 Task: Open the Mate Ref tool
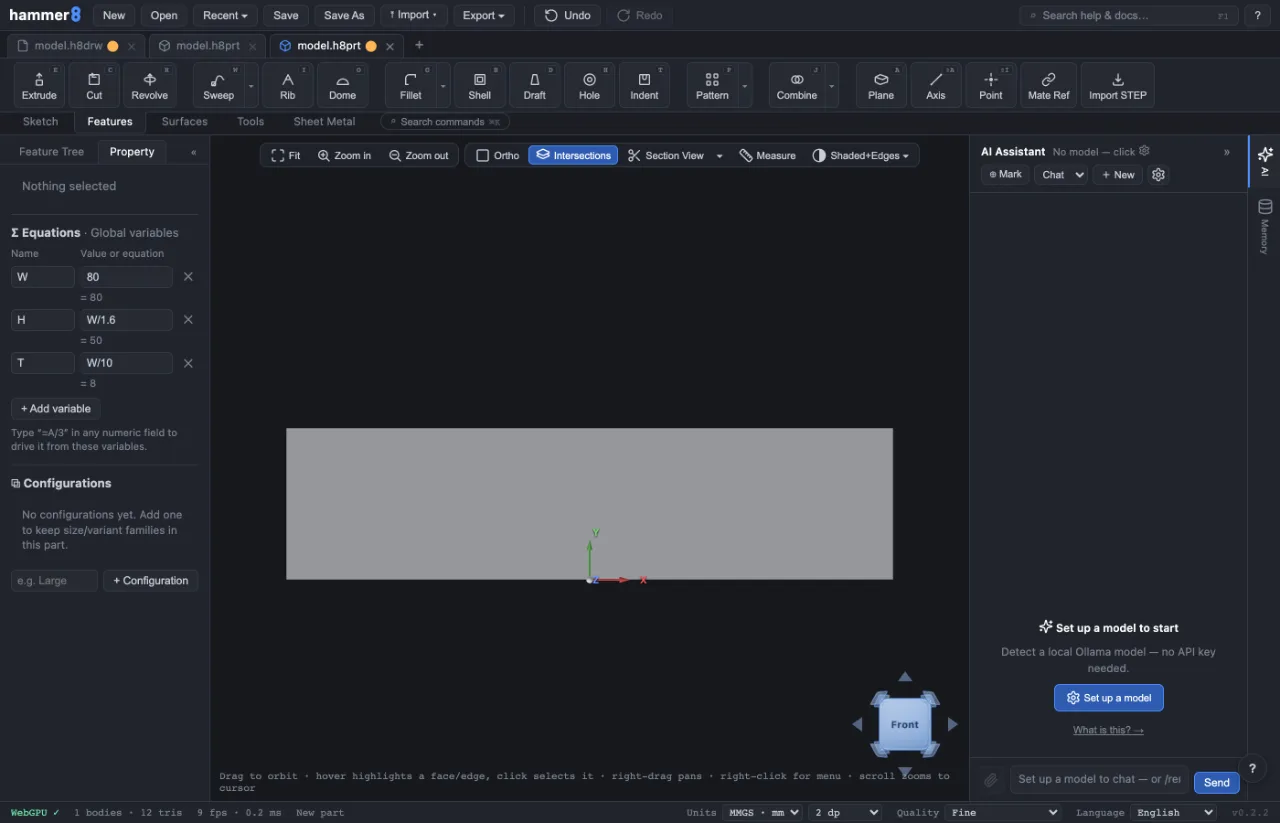(x=1048, y=85)
